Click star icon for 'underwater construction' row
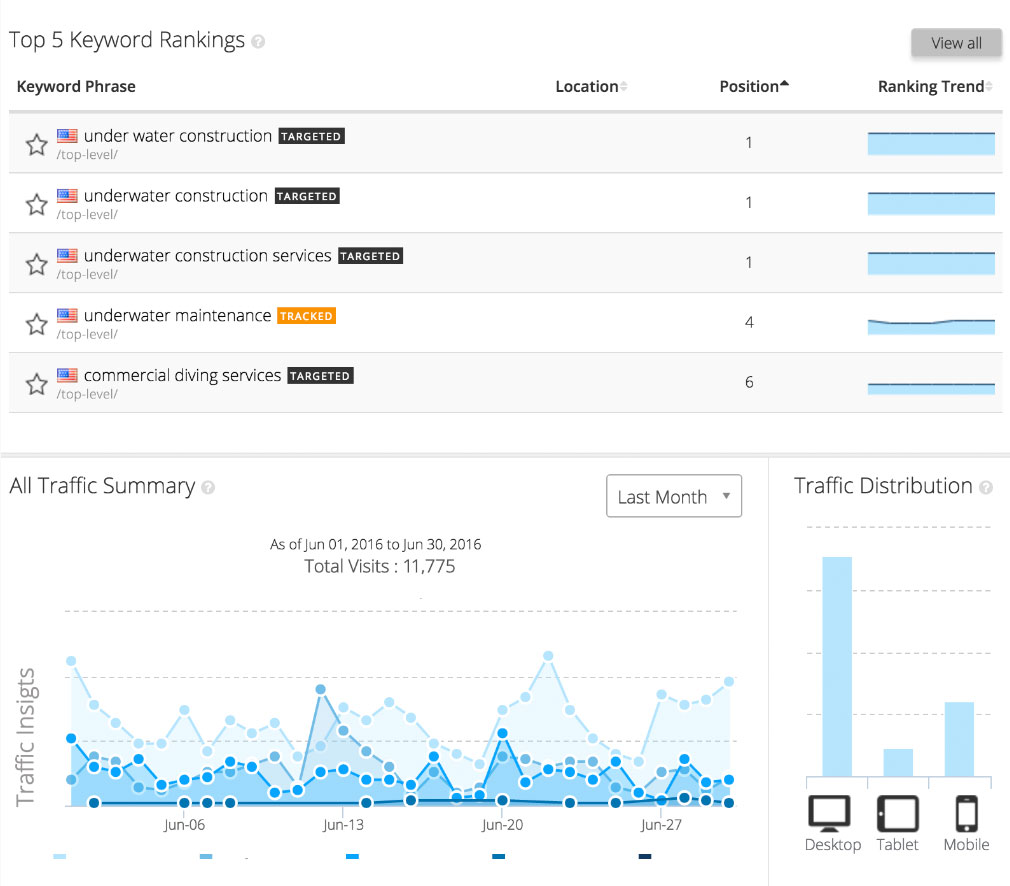The width and height of the screenshot is (1010, 886). (x=37, y=205)
